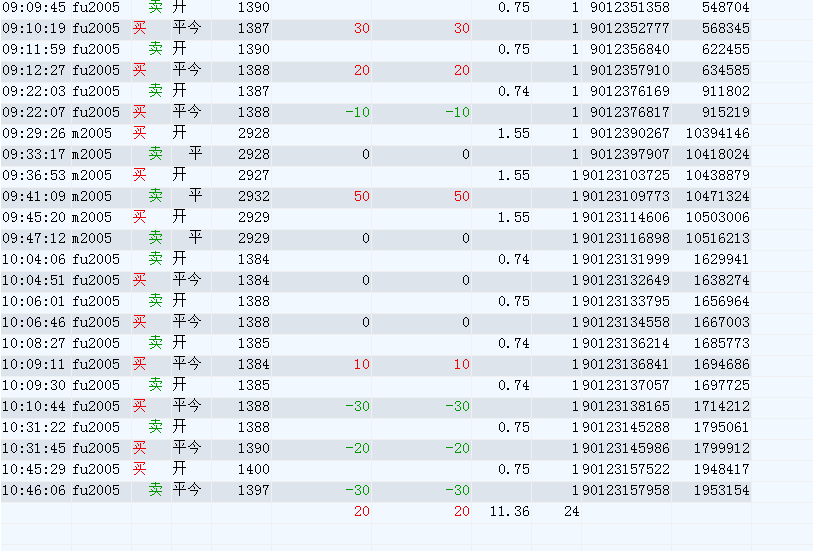This screenshot has height=551, width=813.
Task: Click trade number 9012352777
Action: click(x=629, y=29)
